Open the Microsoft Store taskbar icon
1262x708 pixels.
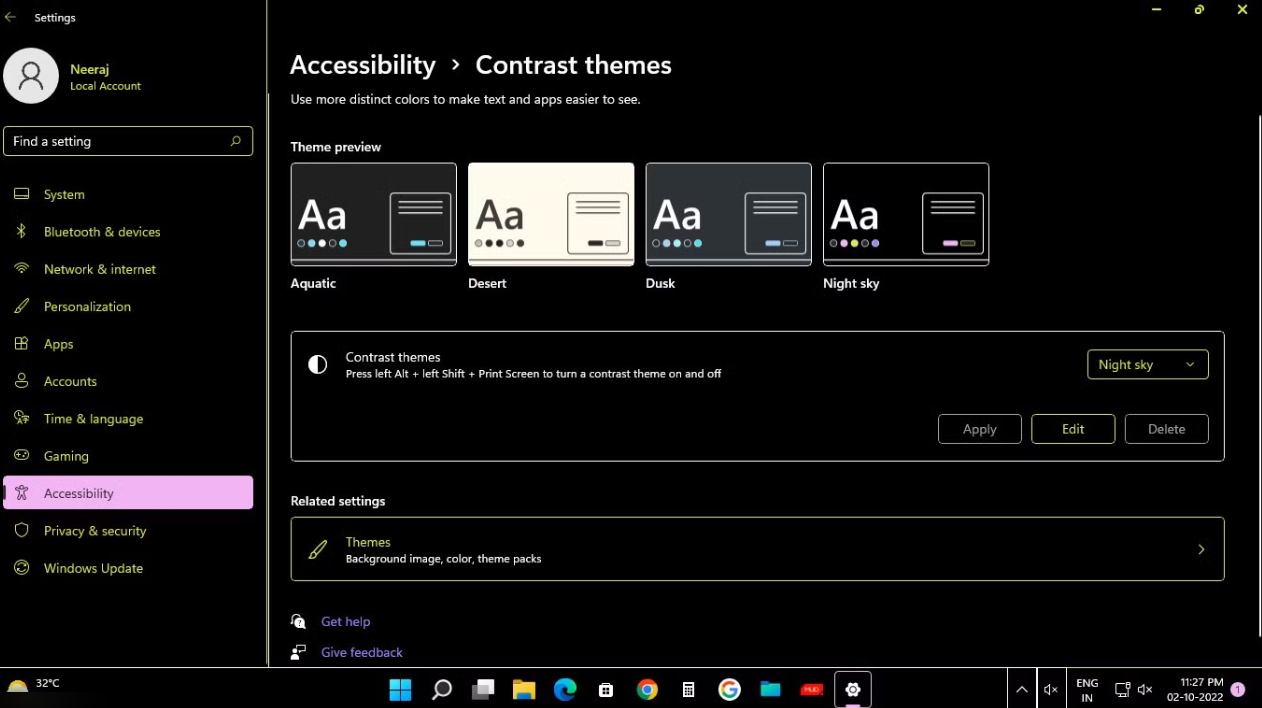(606, 689)
